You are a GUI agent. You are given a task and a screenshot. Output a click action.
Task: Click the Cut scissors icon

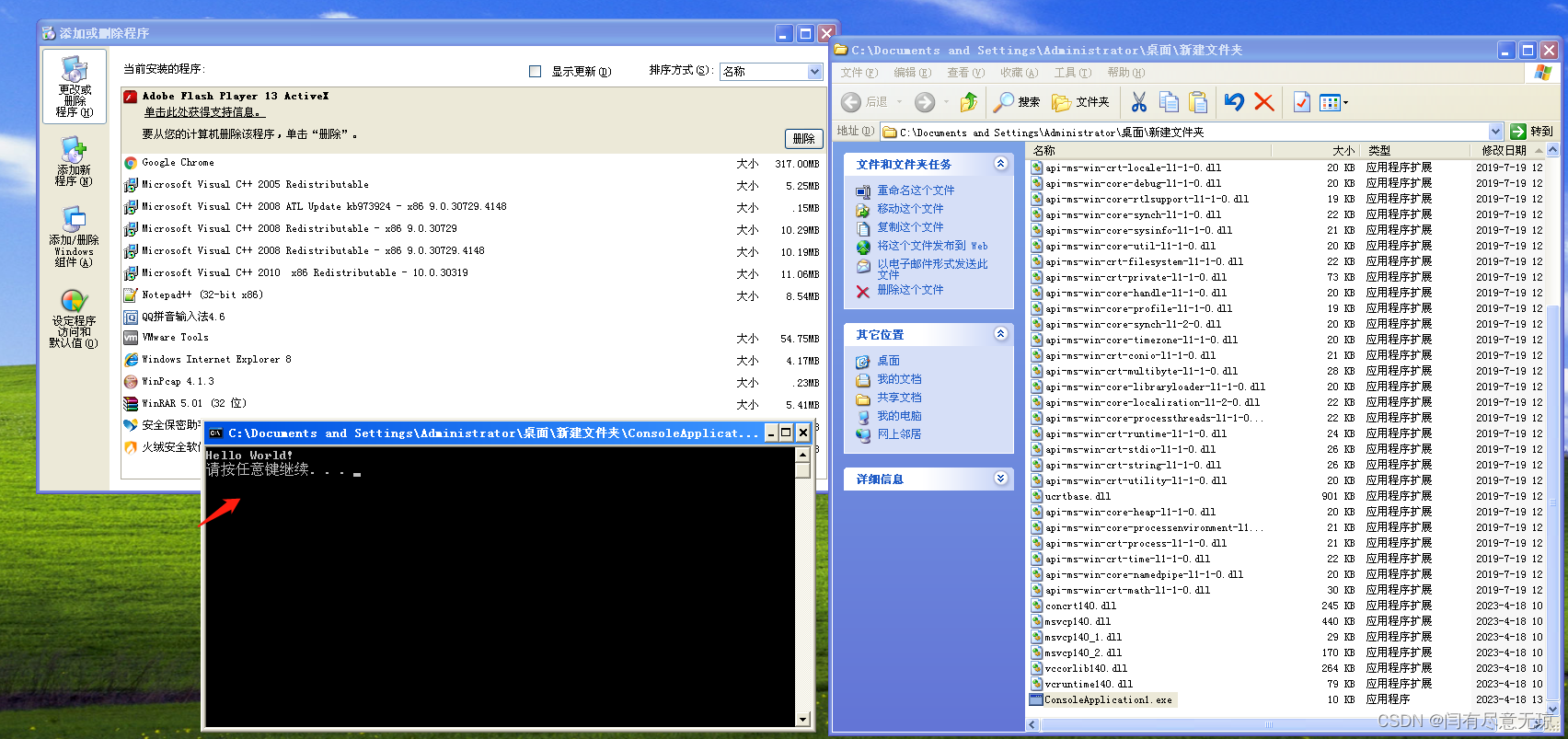tap(1139, 102)
